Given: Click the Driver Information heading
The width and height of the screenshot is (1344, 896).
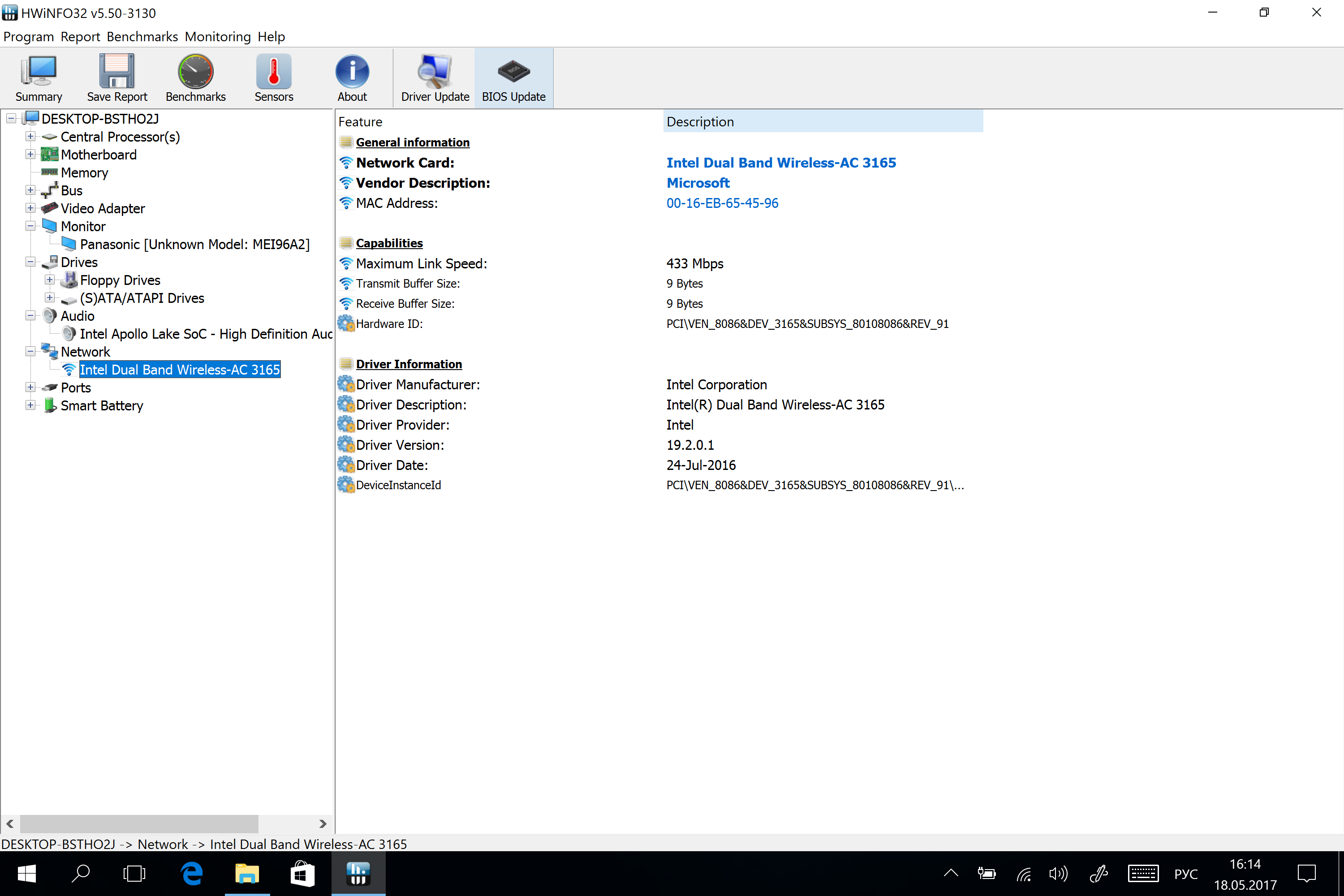Looking at the screenshot, I should click(409, 364).
